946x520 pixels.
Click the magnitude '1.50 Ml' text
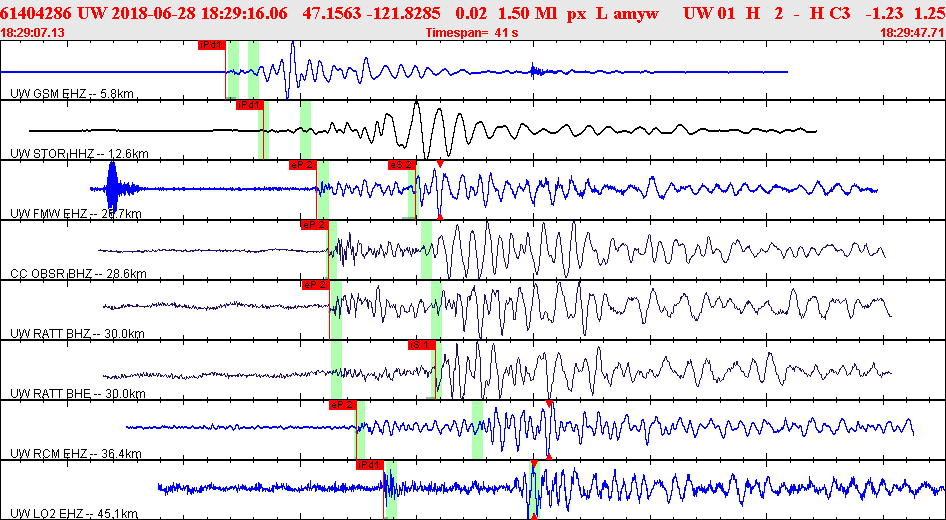pyautogui.click(x=527, y=13)
